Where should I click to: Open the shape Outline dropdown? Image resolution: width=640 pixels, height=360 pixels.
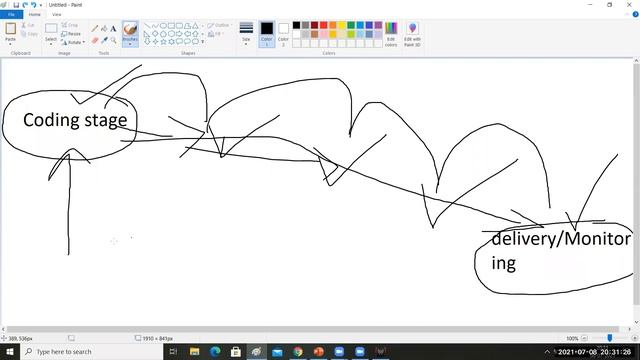[219, 25]
